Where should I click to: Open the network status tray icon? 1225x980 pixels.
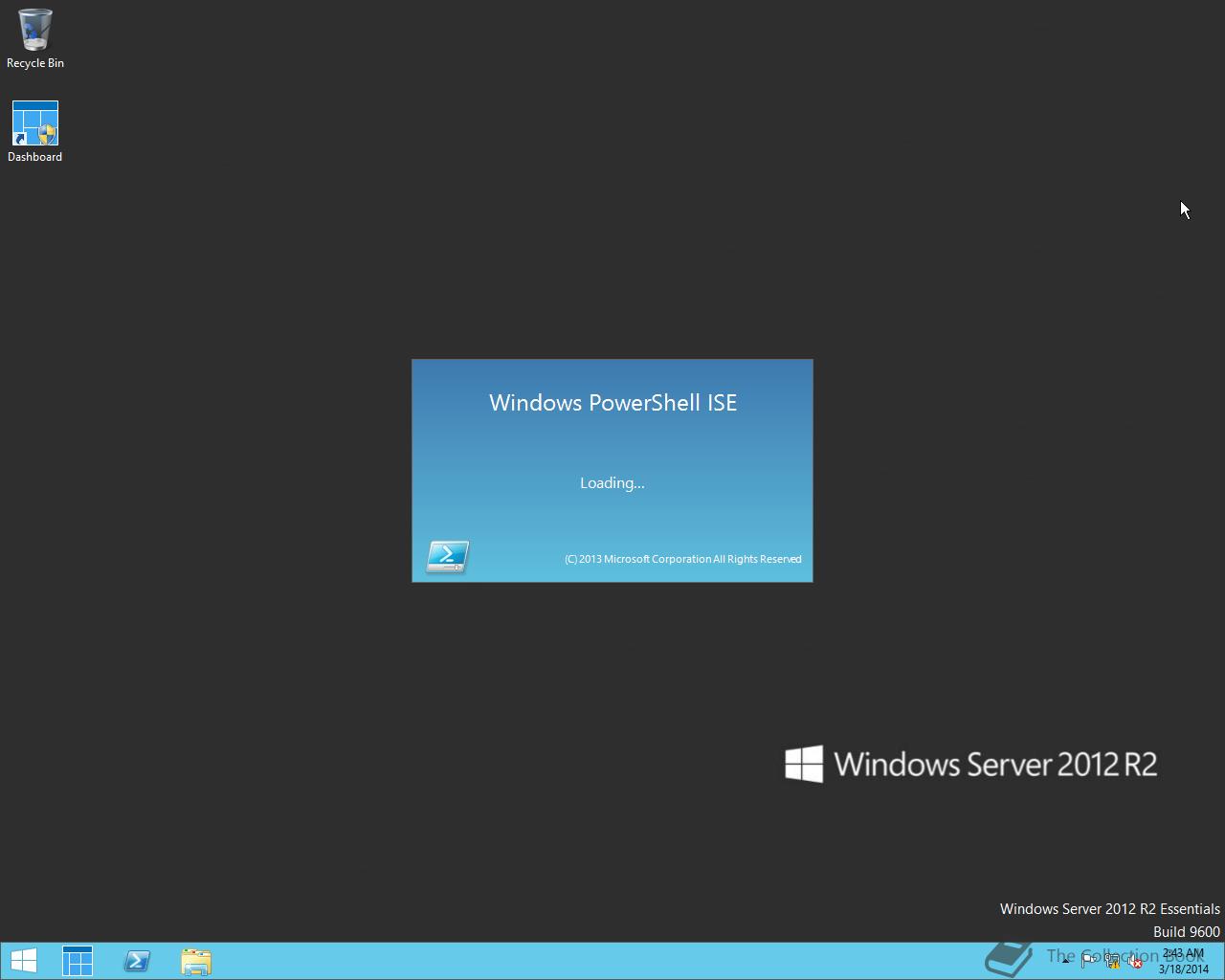pyautogui.click(x=1113, y=961)
